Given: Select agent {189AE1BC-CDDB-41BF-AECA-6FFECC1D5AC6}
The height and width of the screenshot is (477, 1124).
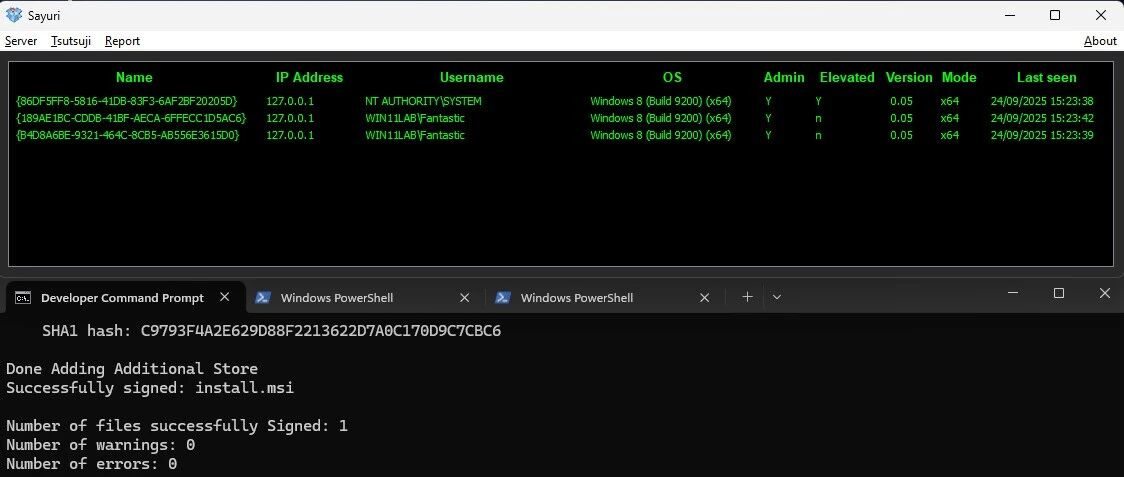Looking at the screenshot, I should click(x=130, y=118).
